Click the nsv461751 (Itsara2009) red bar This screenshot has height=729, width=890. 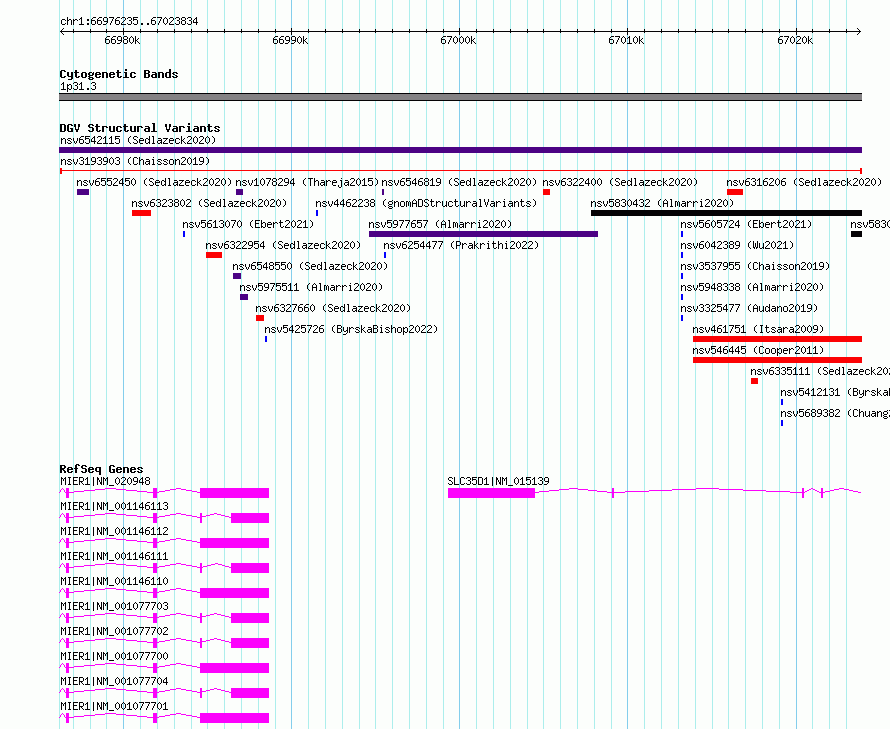[x=778, y=339]
